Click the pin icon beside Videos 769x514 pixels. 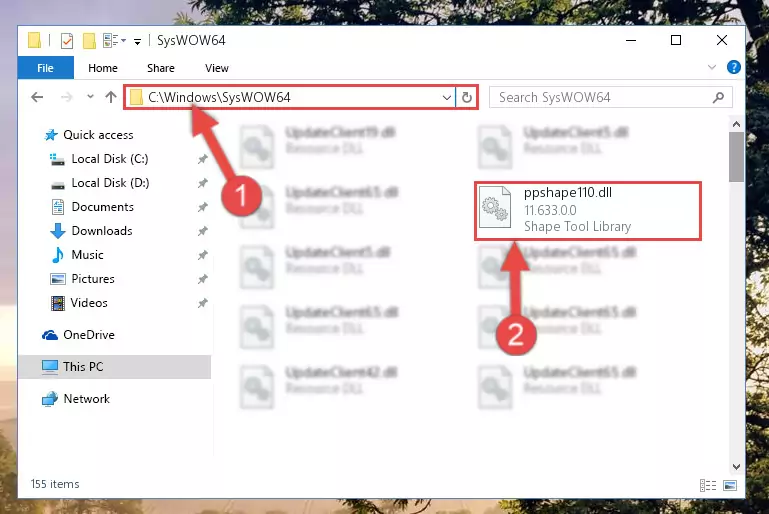coord(203,303)
